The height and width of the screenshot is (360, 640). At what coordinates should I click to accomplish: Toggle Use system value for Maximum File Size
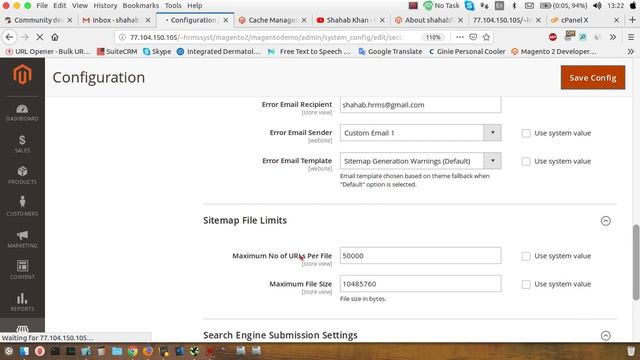pyautogui.click(x=526, y=284)
